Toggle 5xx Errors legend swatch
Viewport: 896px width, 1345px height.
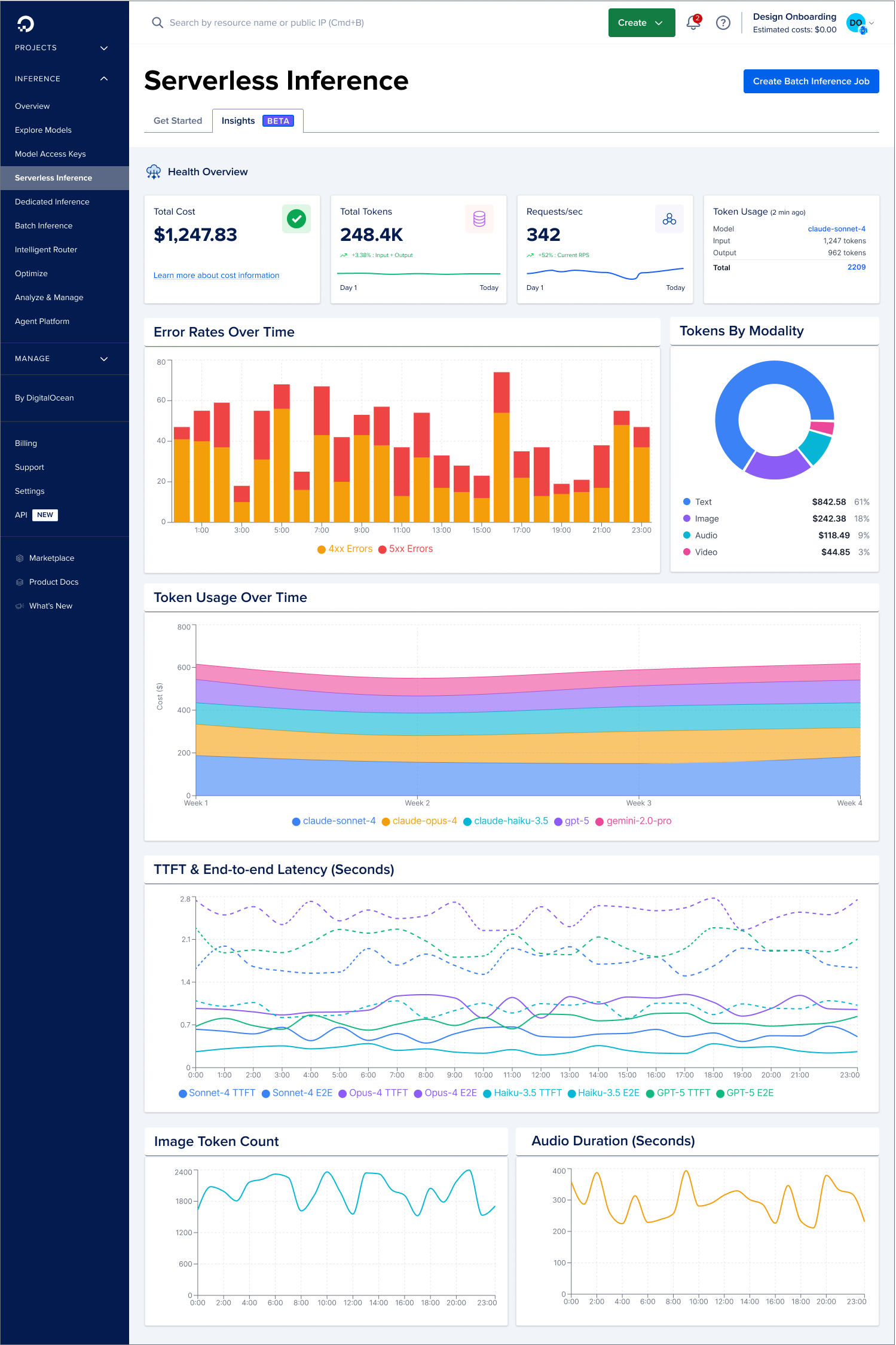pyautogui.click(x=383, y=549)
